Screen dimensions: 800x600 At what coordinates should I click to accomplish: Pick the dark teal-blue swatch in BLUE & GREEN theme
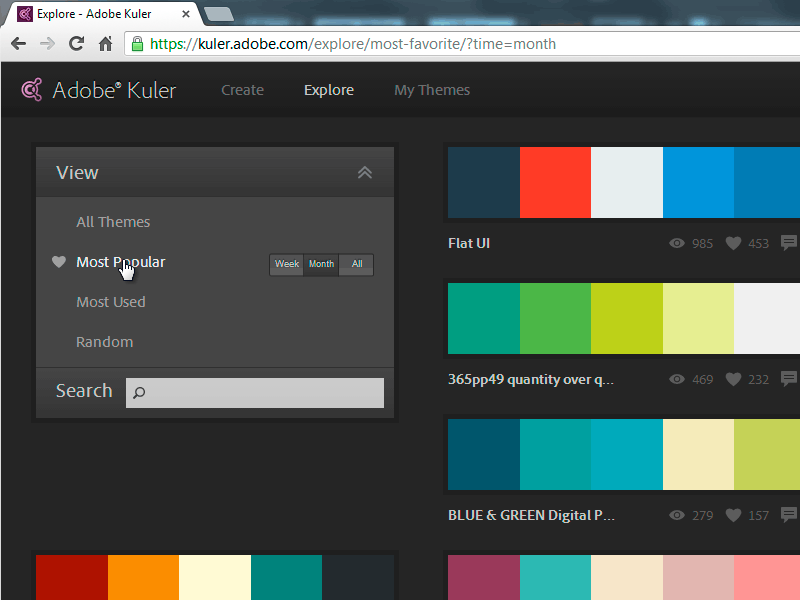pyautogui.click(x=484, y=455)
